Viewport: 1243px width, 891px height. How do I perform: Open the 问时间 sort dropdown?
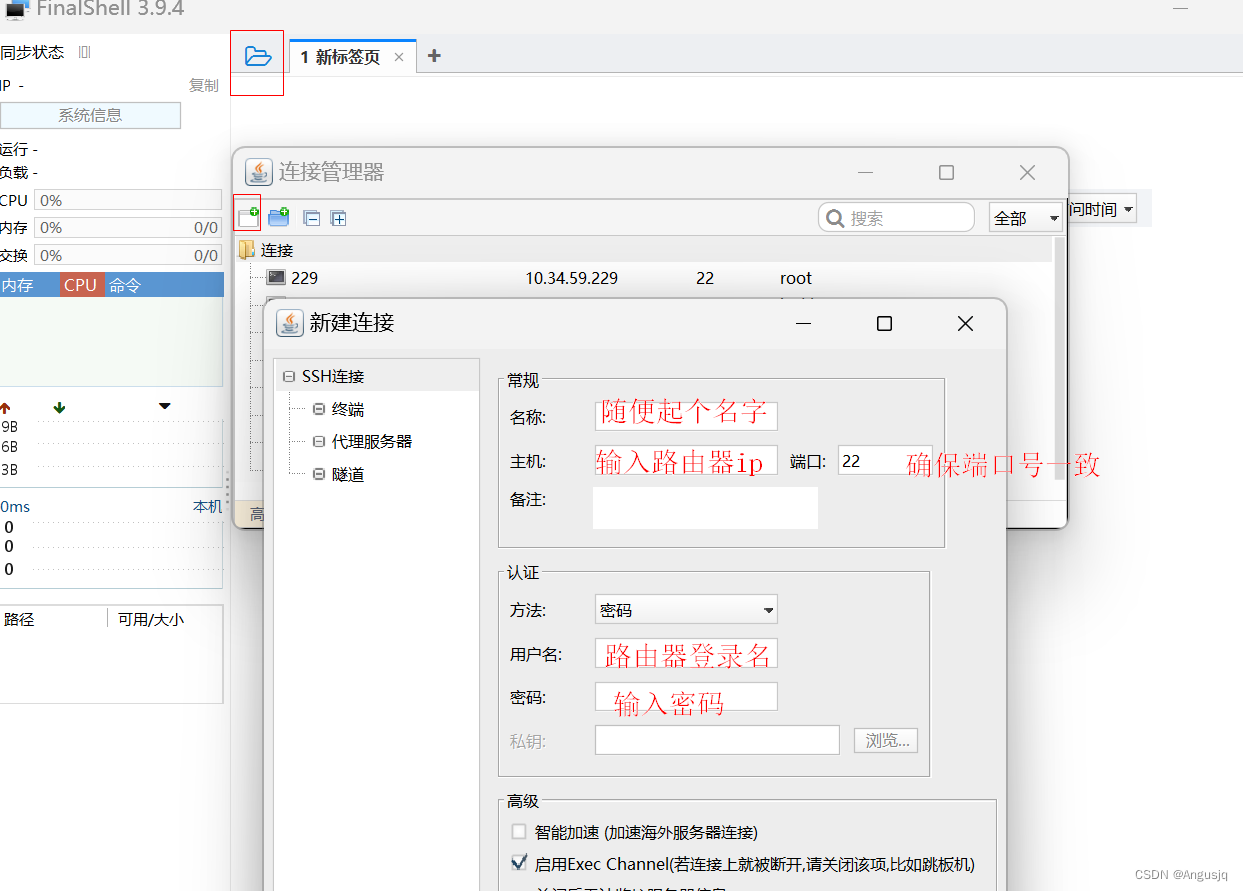1102,209
